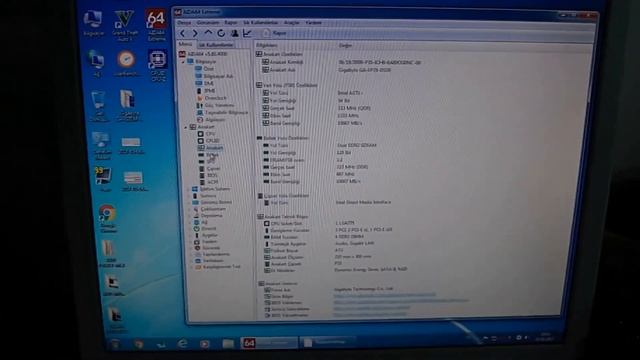Screen dimensions: 640x360
Task: Go forward with the toolbar Forward arrow
Action: coord(195,33)
